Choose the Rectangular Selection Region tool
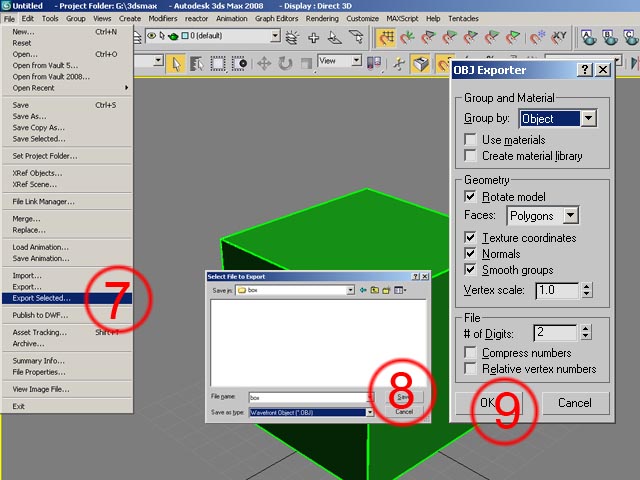 pos(218,64)
